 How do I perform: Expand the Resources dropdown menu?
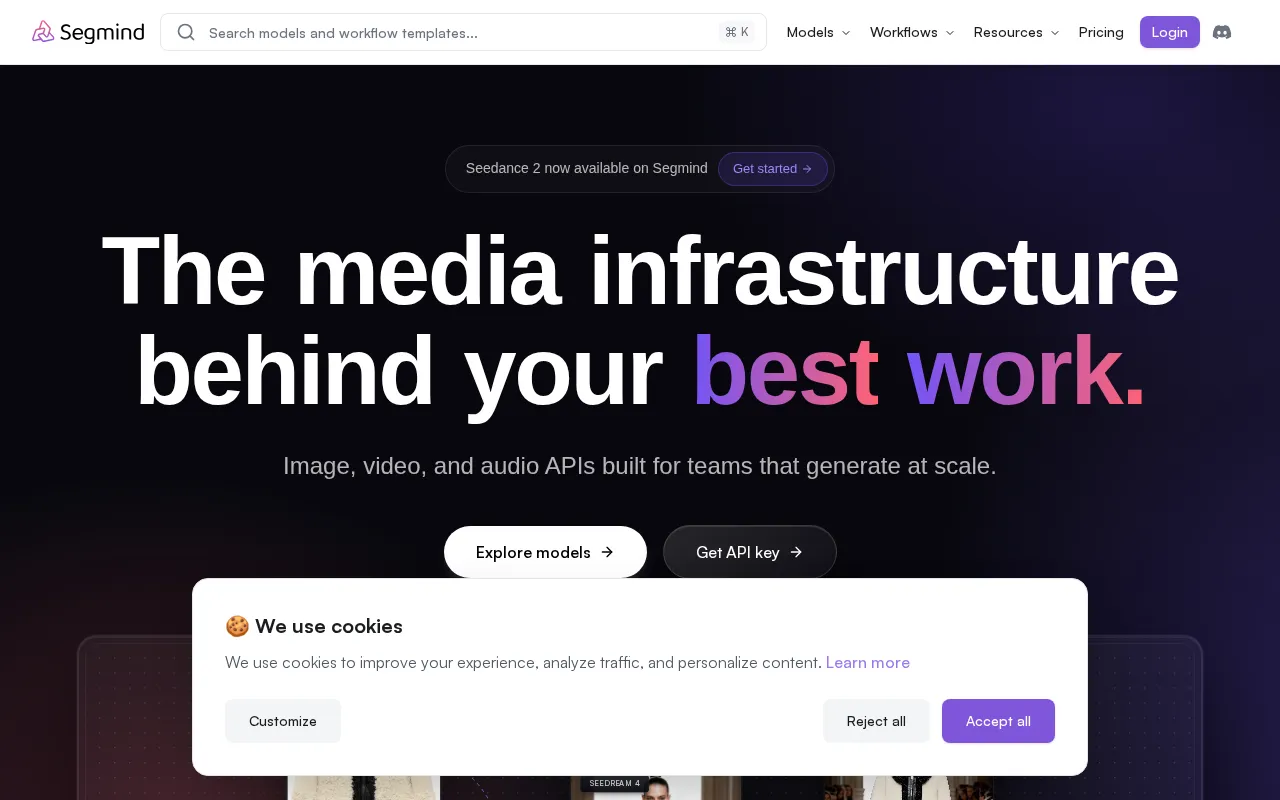click(1016, 32)
